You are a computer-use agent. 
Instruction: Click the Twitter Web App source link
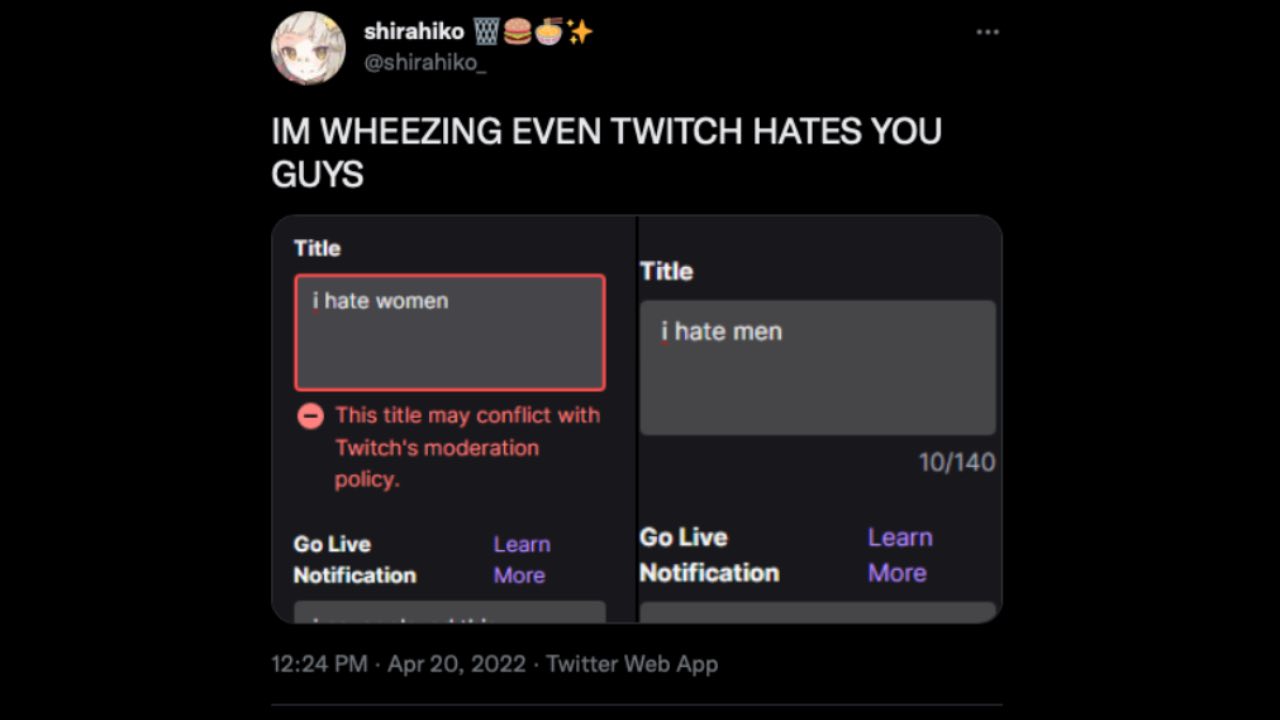tap(632, 663)
